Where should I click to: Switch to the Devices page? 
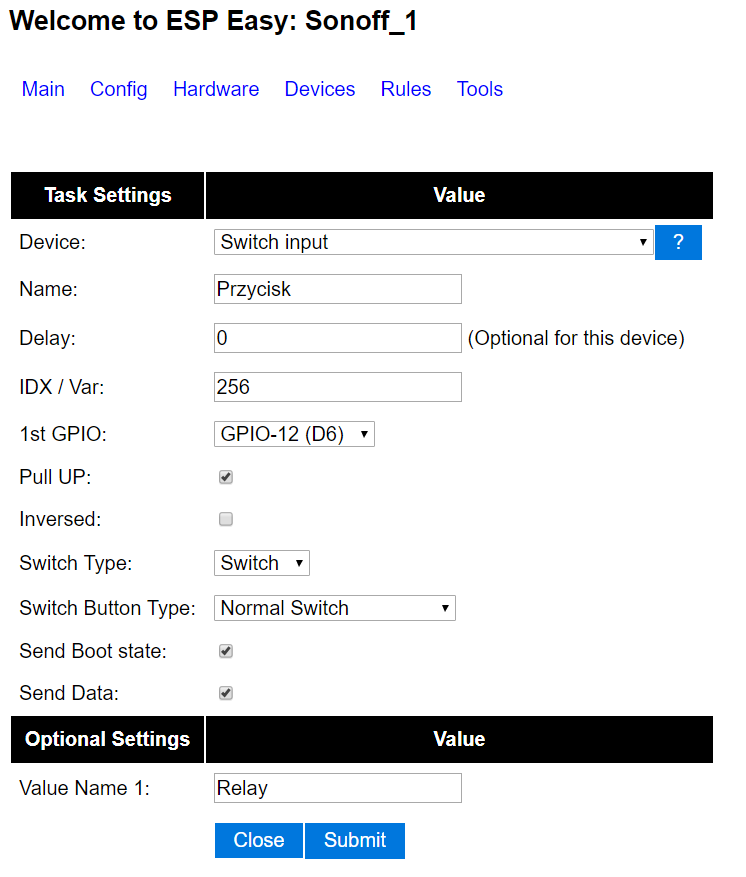(x=320, y=89)
